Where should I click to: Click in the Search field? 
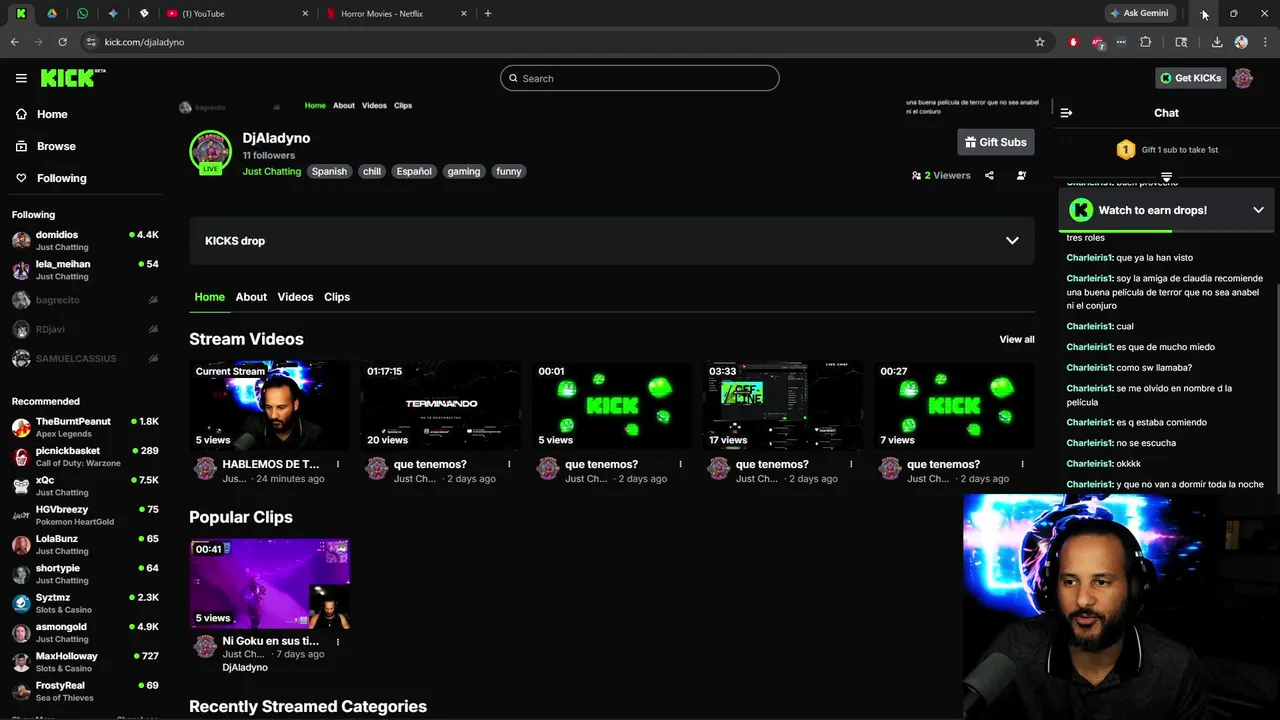[640, 78]
